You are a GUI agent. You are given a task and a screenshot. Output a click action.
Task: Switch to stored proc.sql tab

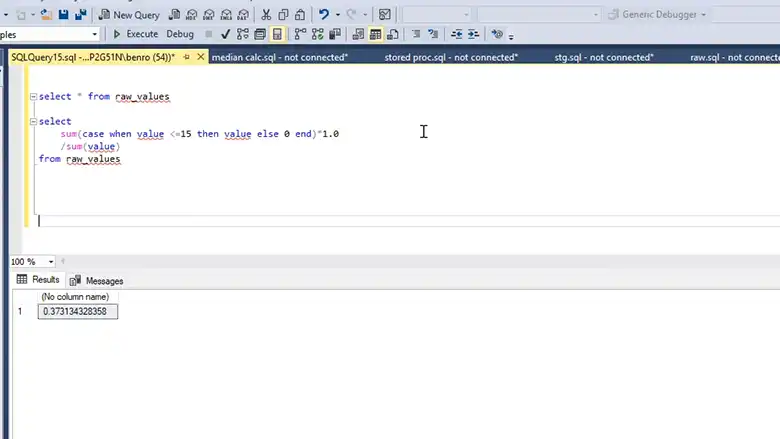(x=451, y=57)
